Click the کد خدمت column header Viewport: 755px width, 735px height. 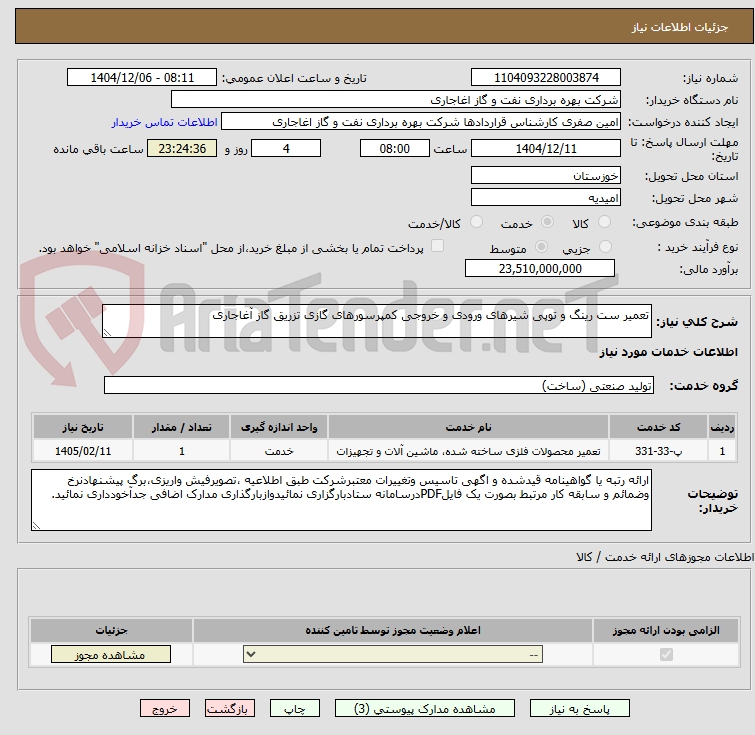pos(658,427)
